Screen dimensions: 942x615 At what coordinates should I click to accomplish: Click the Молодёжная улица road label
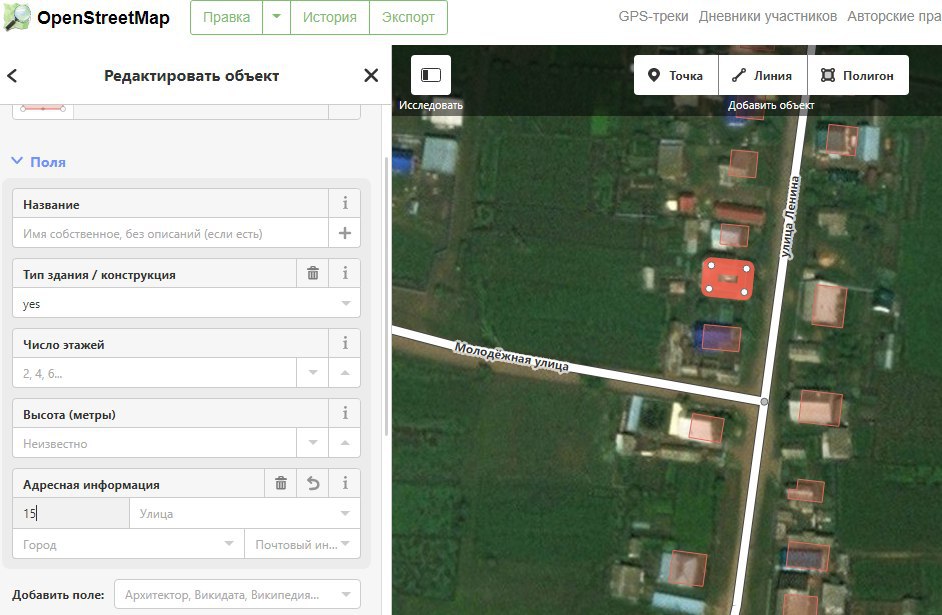(x=511, y=356)
